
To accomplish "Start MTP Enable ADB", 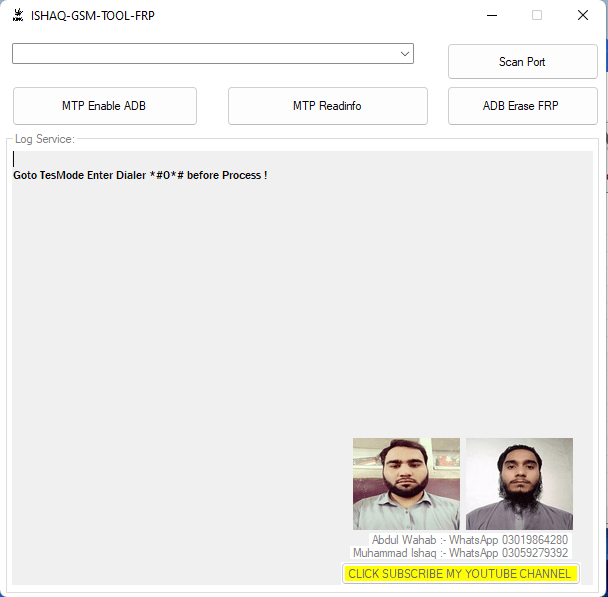I will (105, 106).
